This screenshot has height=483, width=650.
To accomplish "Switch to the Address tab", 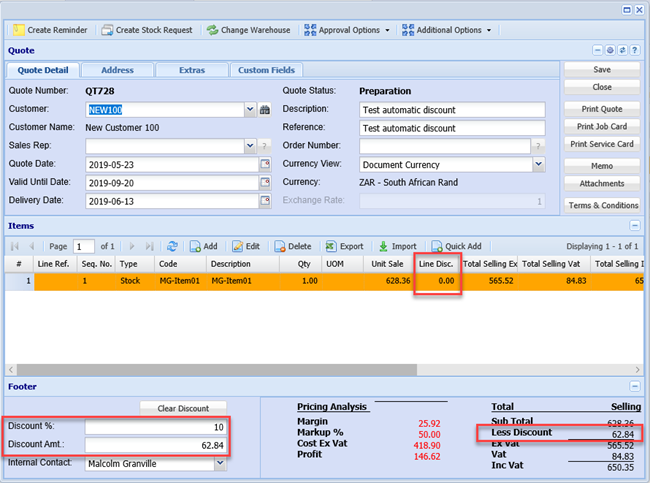I will coord(117,70).
